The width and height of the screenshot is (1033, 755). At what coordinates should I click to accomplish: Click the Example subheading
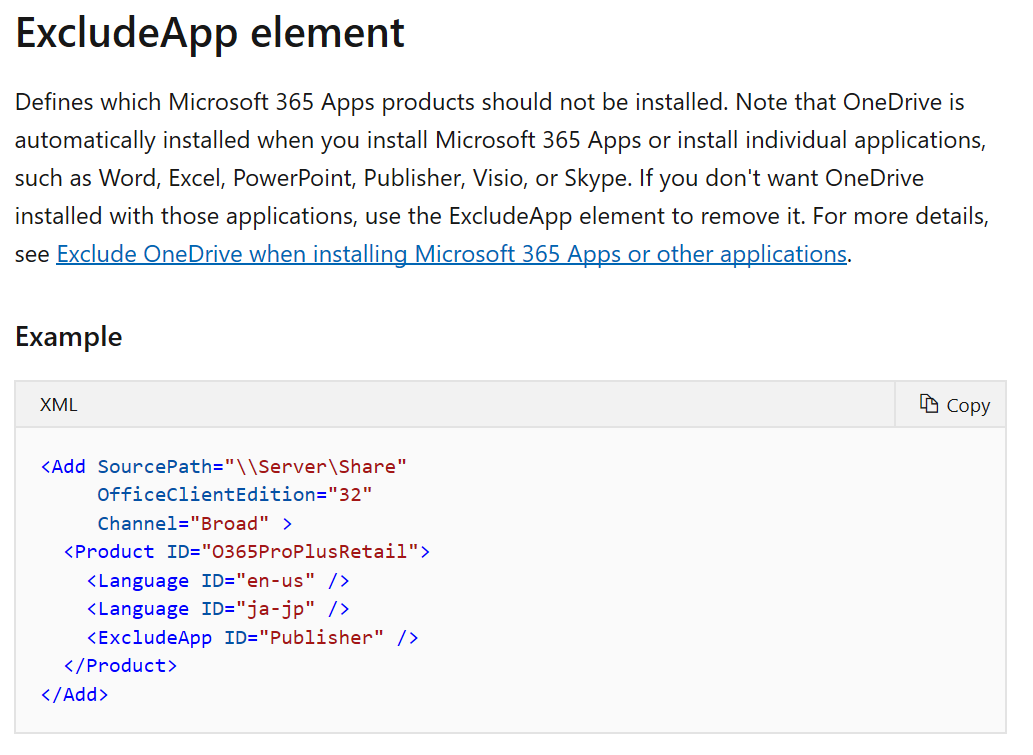pos(69,337)
